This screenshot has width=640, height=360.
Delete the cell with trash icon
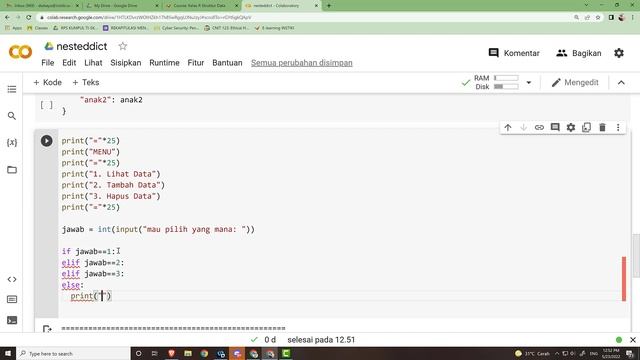click(602, 127)
